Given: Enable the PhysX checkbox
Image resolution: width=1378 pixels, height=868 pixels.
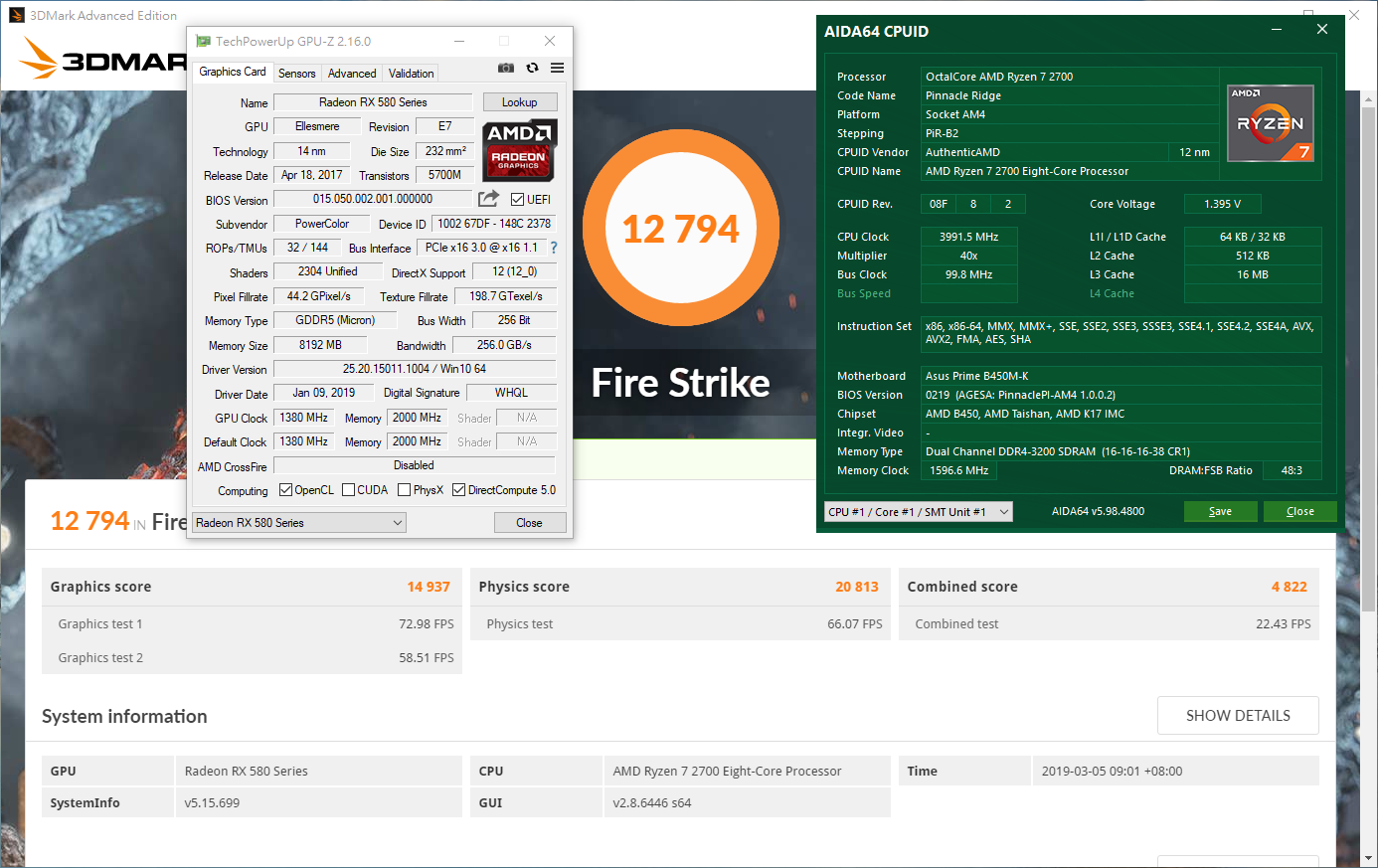Looking at the screenshot, I should click(x=405, y=490).
